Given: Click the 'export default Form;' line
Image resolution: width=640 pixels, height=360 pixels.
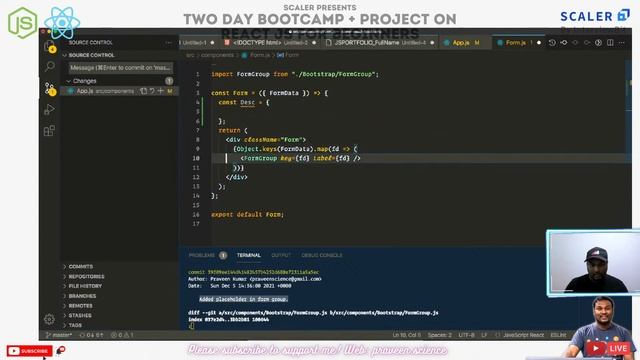Looking at the screenshot, I should [x=247, y=214].
